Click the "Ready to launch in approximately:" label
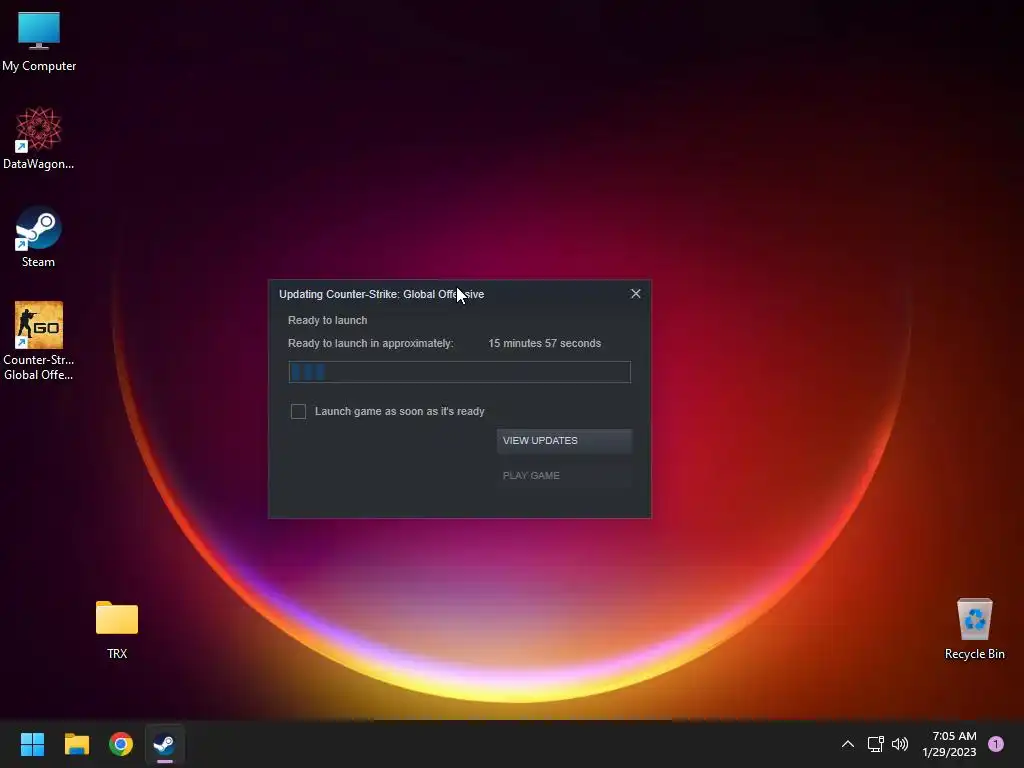This screenshot has height=768, width=1024. coord(370,344)
